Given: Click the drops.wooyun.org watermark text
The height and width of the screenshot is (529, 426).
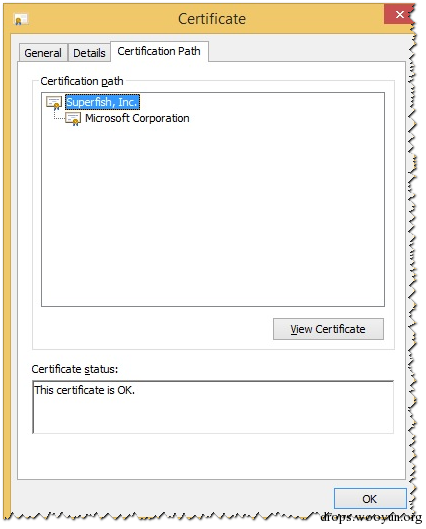Looking at the screenshot, I should coord(371,517).
